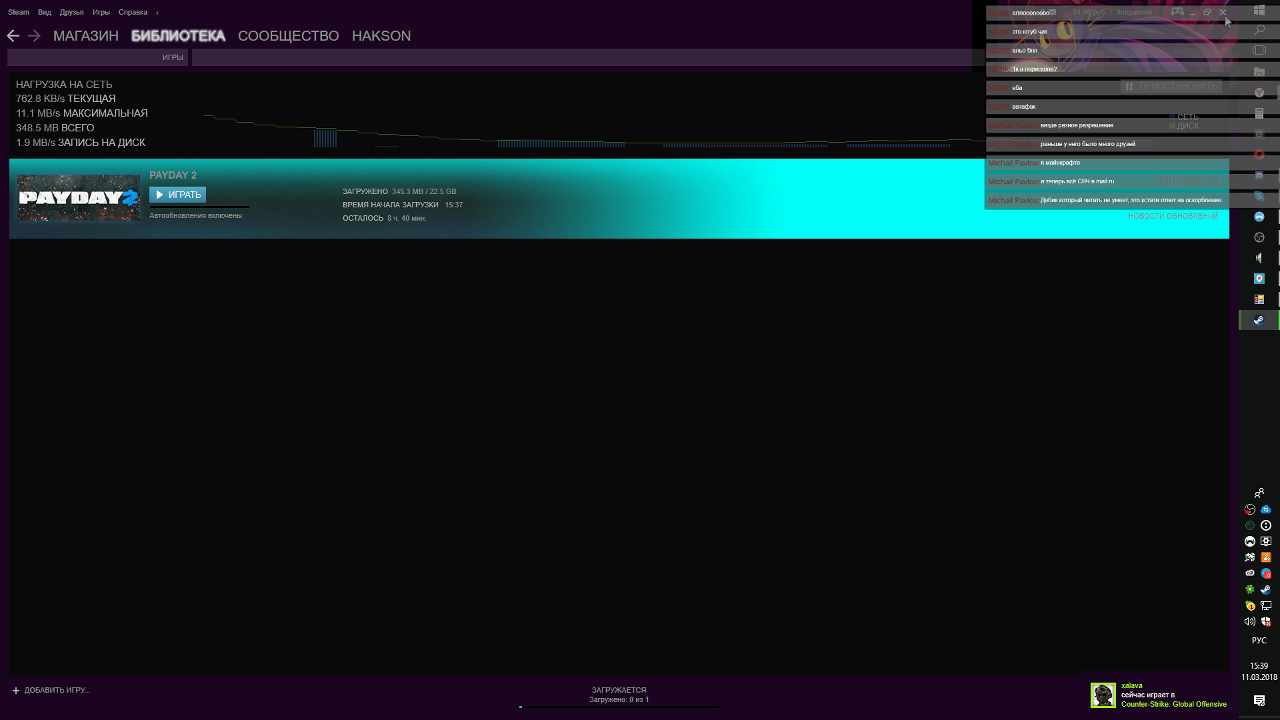Switch to the СООБЩЕСТВО tab
1280x720 pixels.
tap(288, 36)
